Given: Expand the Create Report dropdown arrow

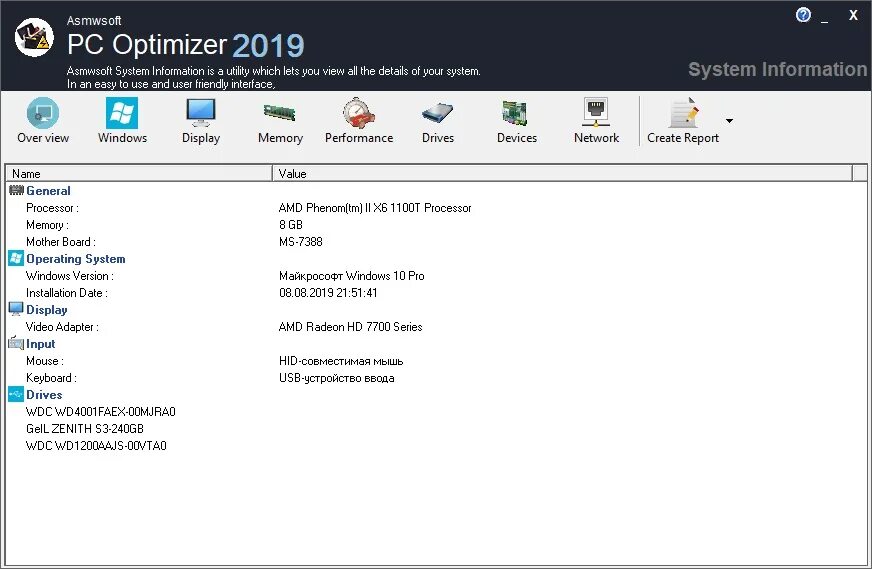Looking at the screenshot, I should click(x=729, y=121).
